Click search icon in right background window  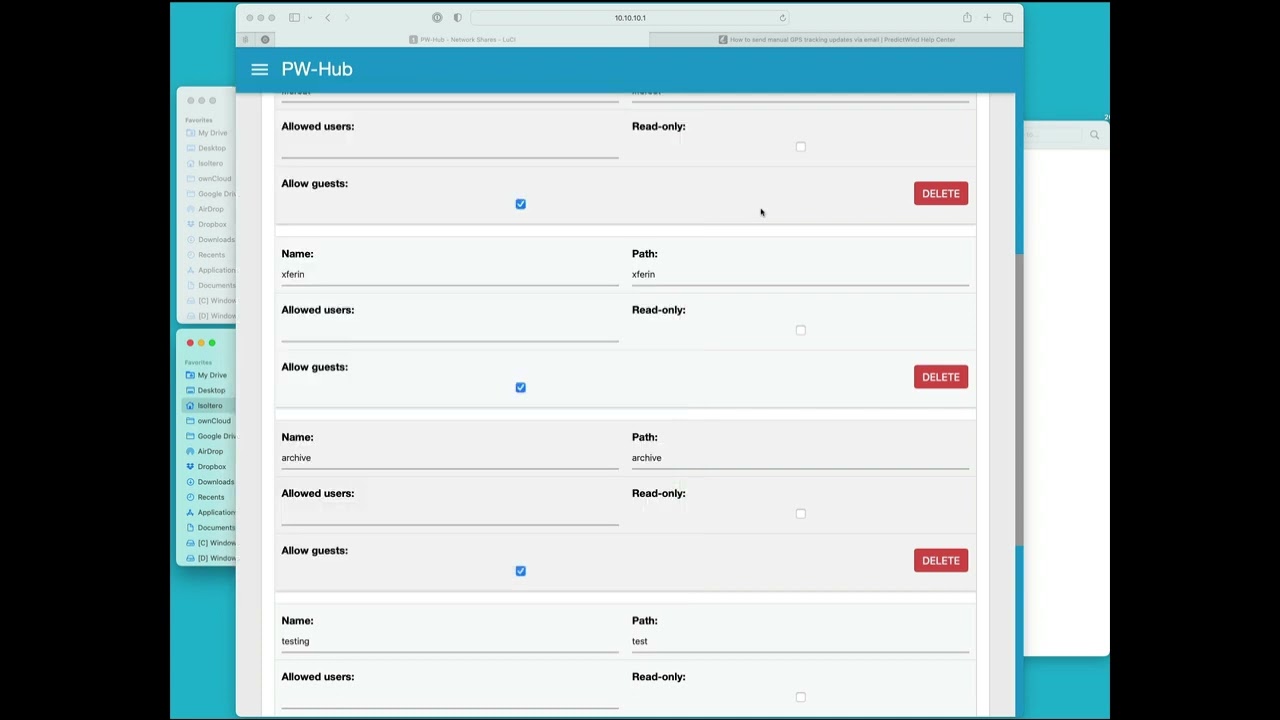click(1094, 134)
